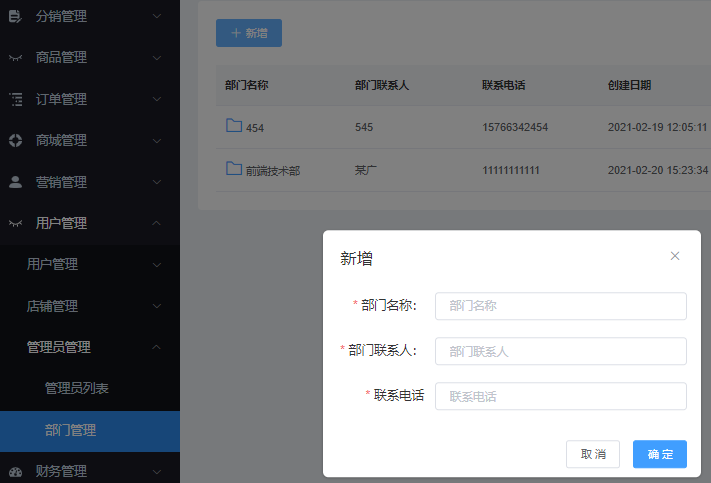Focus the 部门联系人 input field
The width and height of the screenshot is (711, 483).
[x=560, y=351]
